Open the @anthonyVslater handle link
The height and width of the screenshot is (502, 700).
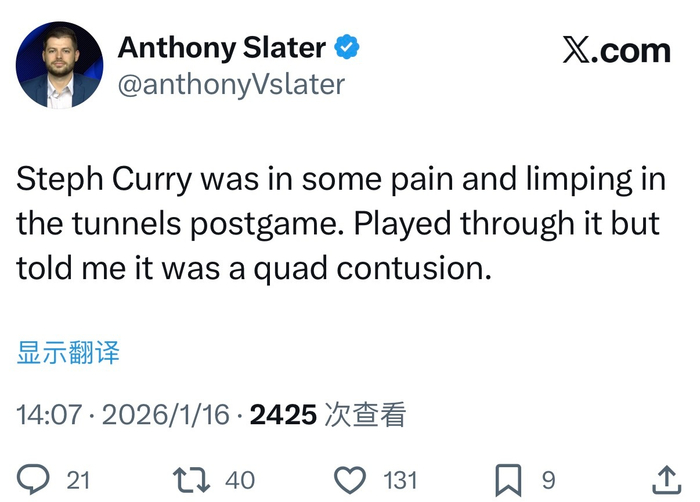pos(231,85)
